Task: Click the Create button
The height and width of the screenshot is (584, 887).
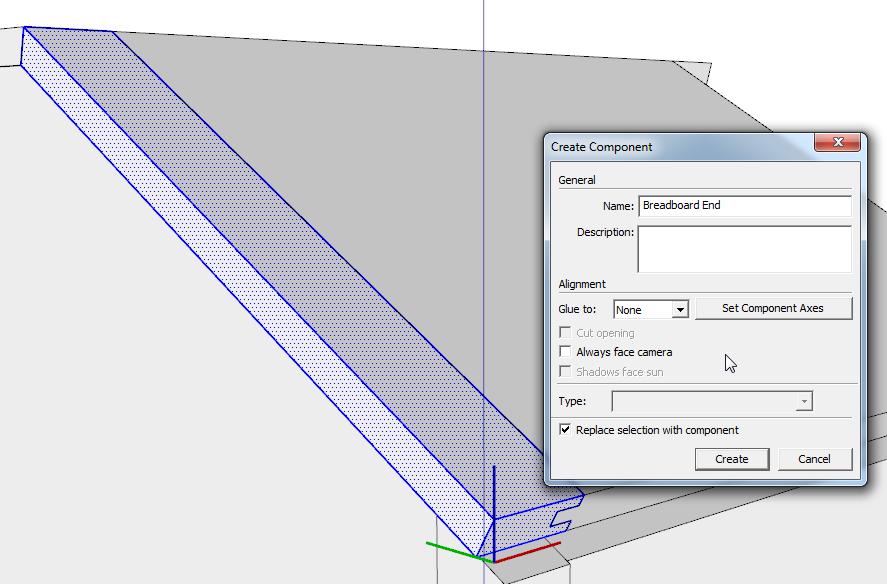Action: pyautogui.click(x=732, y=460)
